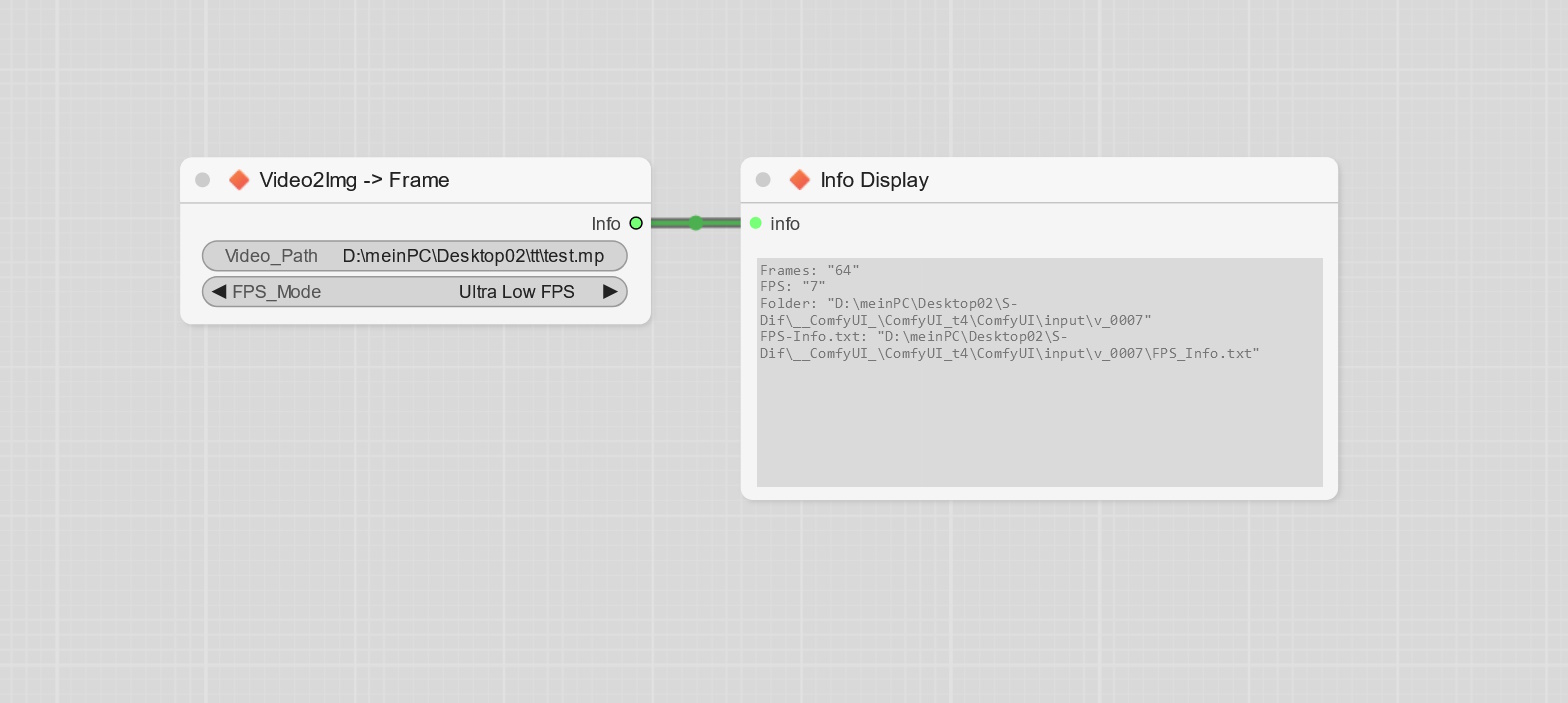Collapse the Info Display node using its gray dot

pyautogui.click(x=763, y=180)
